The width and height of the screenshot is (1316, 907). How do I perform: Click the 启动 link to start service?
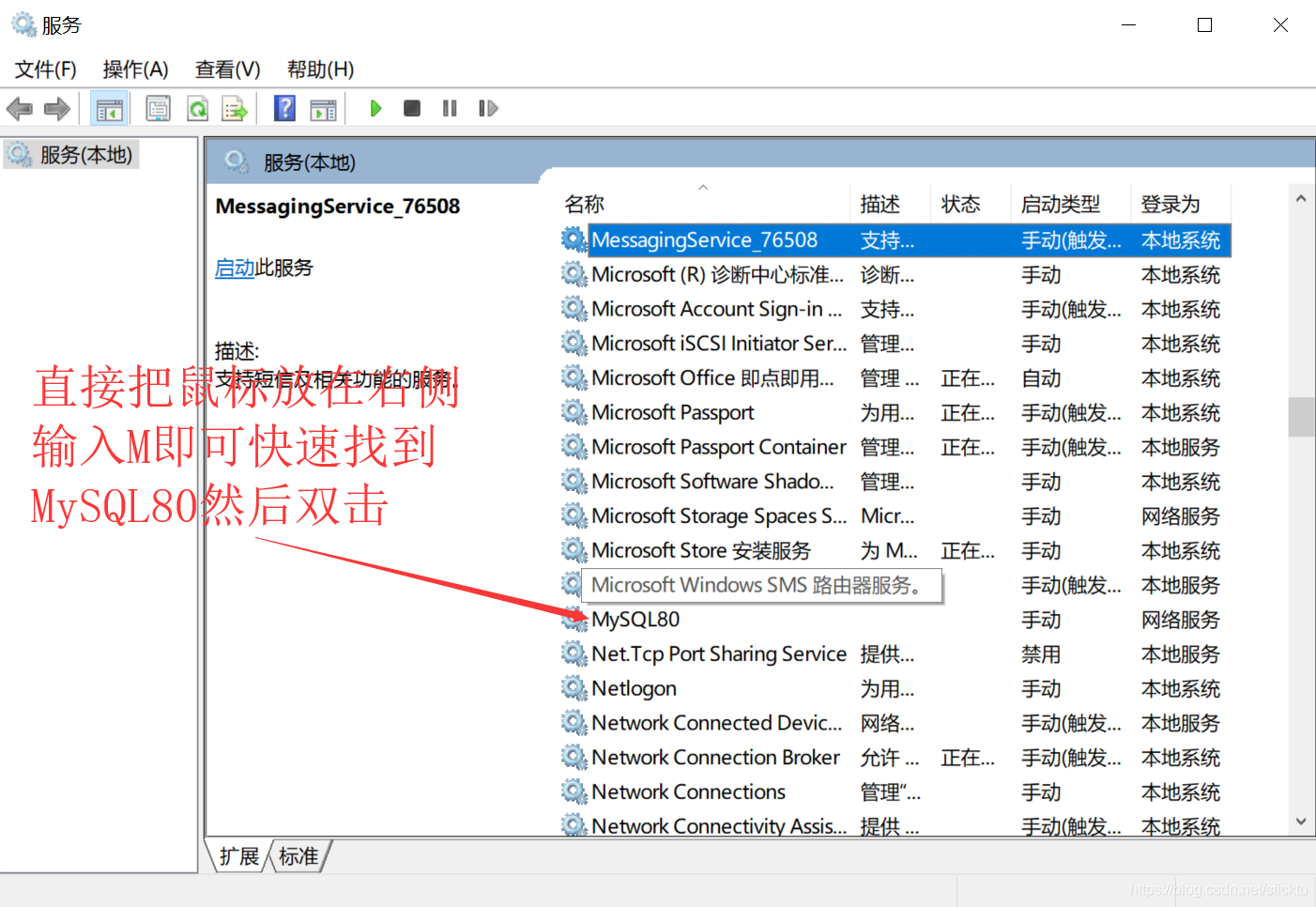click(235, 269)
